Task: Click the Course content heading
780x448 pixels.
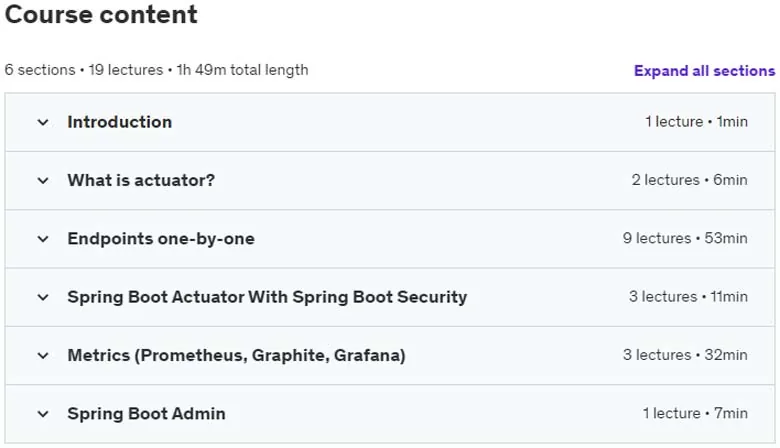Action: pyautogui.click(x=101, y=14)
